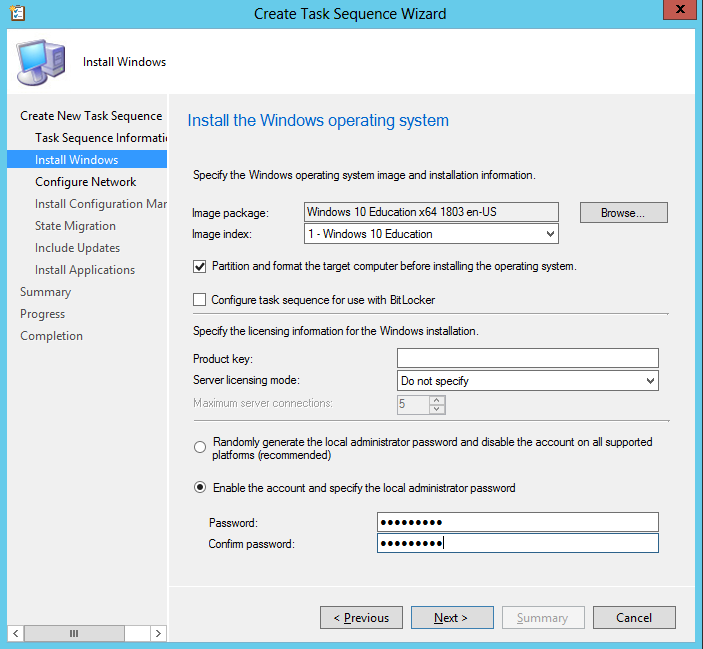703x649 pixels.
Task: Select Enable the account and specify password
Action: coord(200,487)
